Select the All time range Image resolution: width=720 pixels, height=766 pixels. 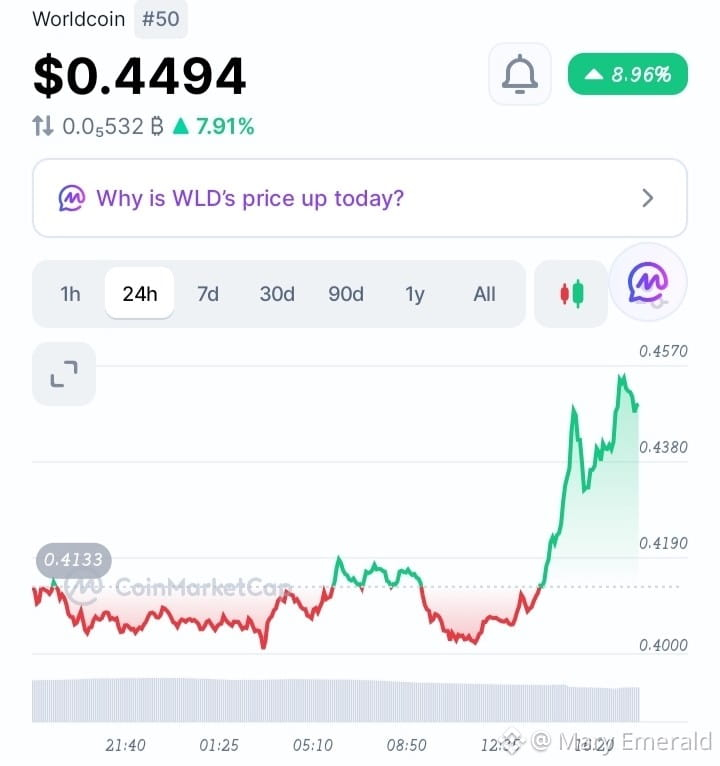tap(484, 294)
